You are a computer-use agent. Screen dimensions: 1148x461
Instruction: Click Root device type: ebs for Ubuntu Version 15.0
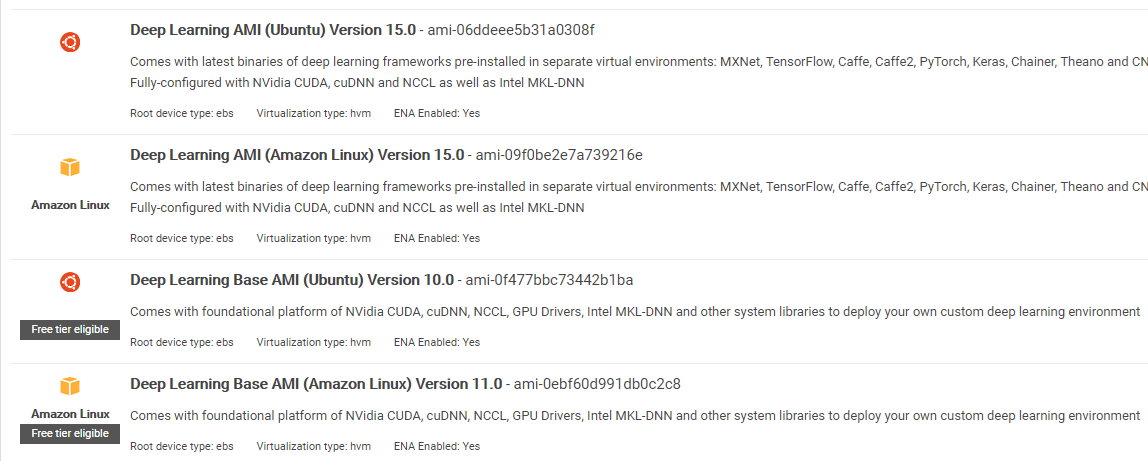tap(182, 113)
